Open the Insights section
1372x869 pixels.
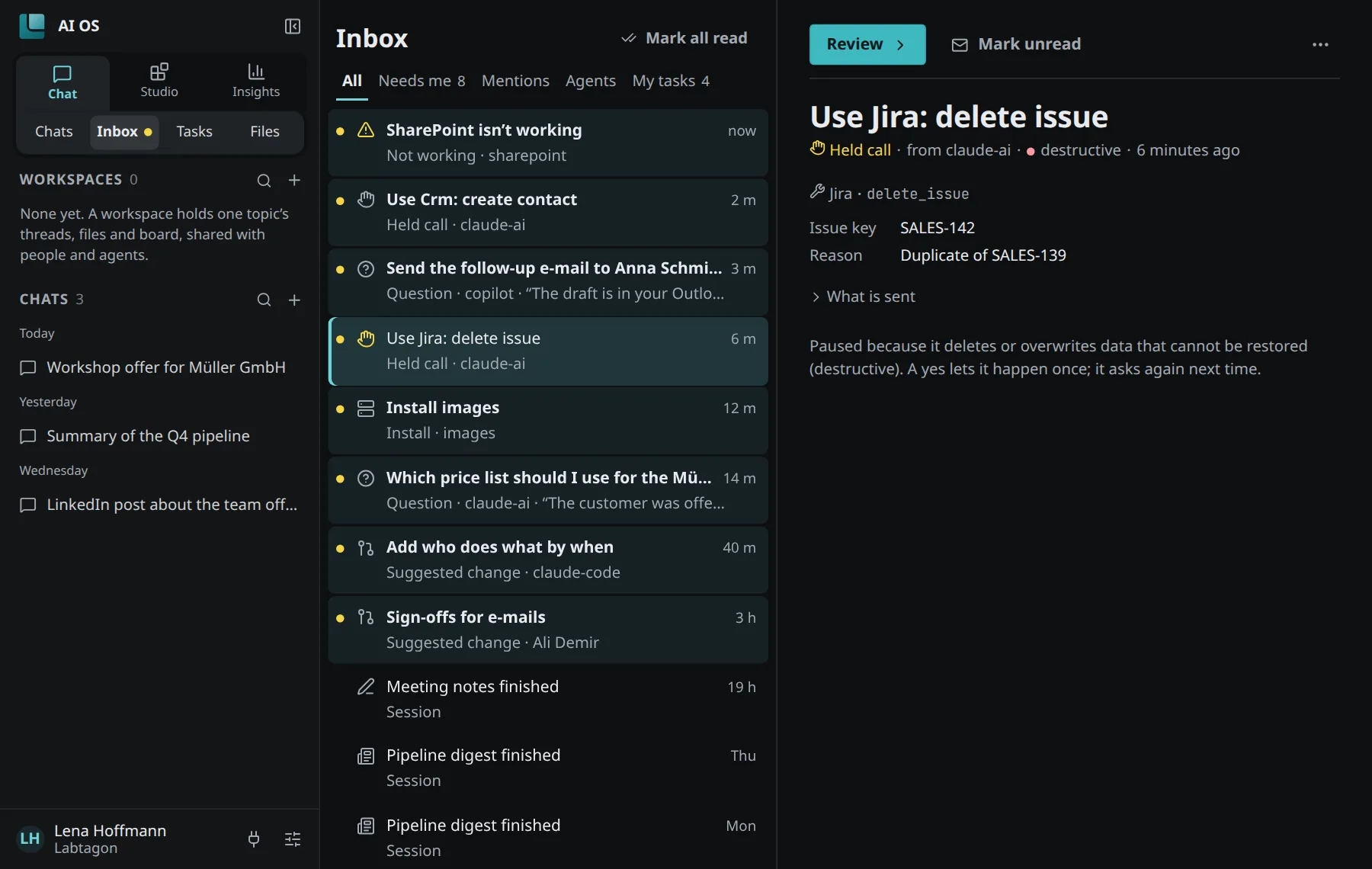click(x=256, y=81)
